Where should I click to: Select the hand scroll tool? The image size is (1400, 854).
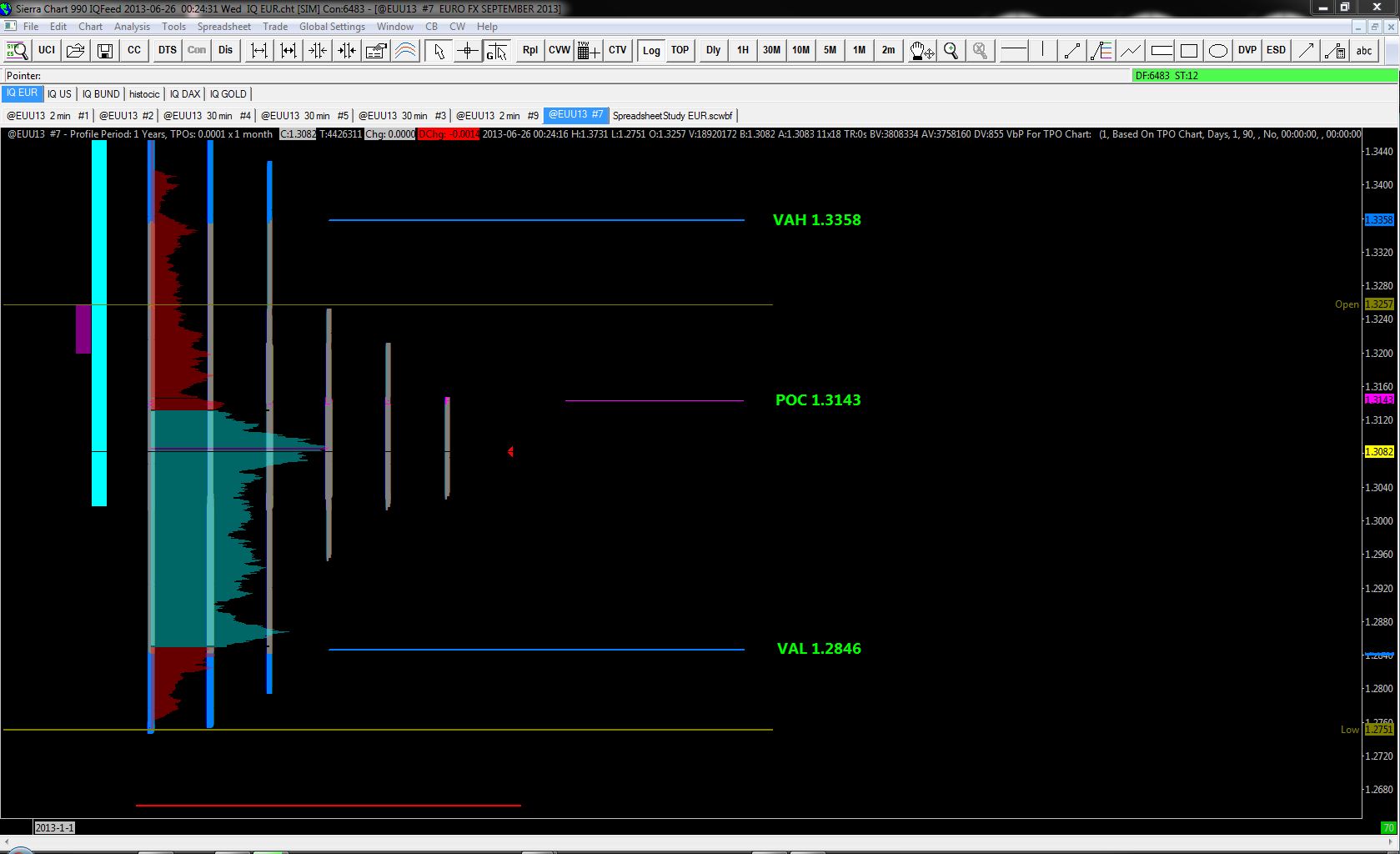[921, 50]
